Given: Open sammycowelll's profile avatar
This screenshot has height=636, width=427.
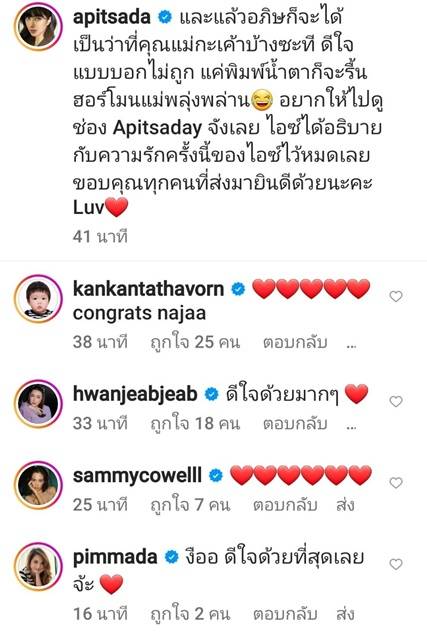Looking at the screenshot, I should click(x=38, y=485).
